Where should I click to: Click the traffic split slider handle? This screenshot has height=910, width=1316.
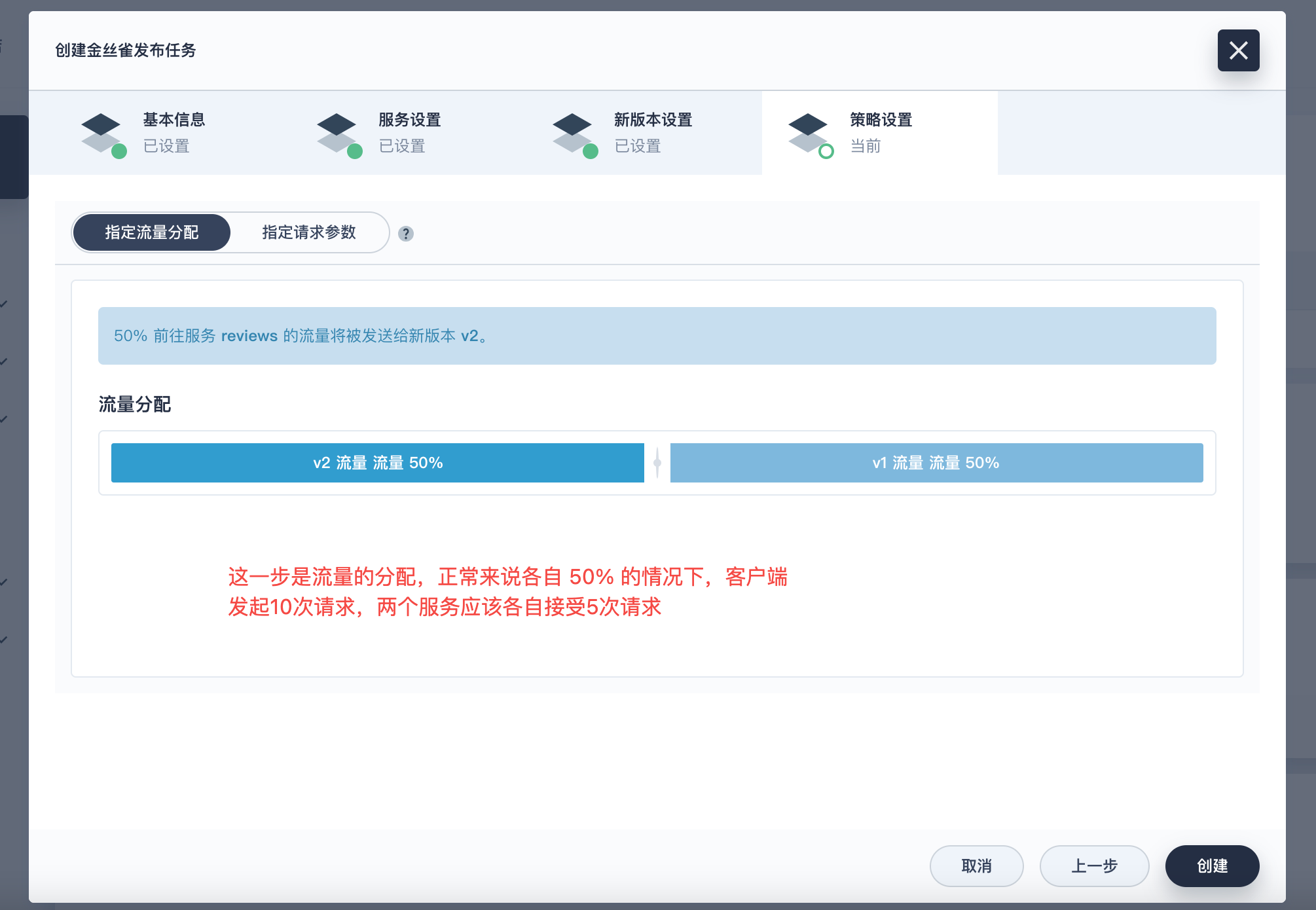(x=657, y=463)
